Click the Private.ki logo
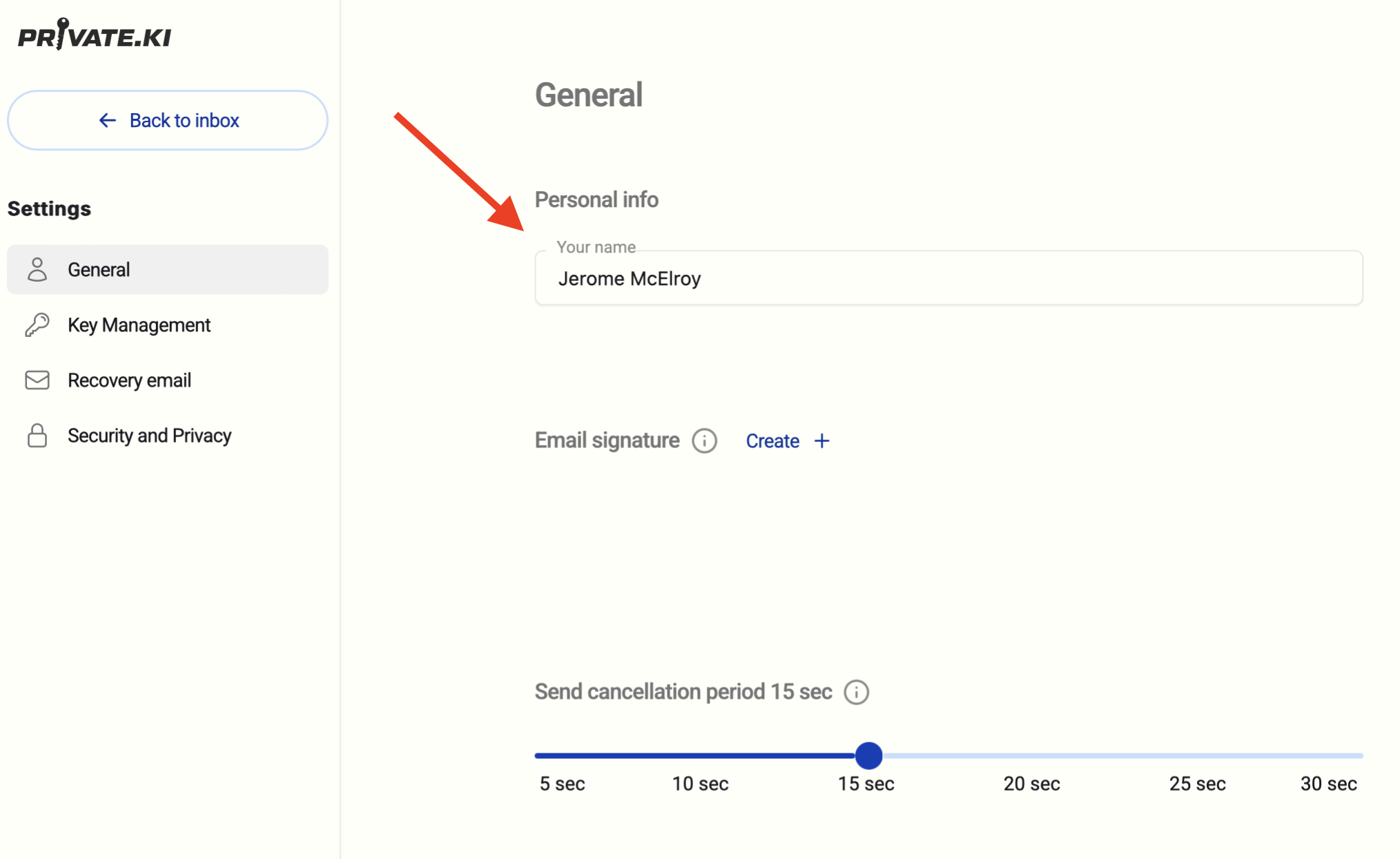 pyautogui.click(x=95, y=35)
